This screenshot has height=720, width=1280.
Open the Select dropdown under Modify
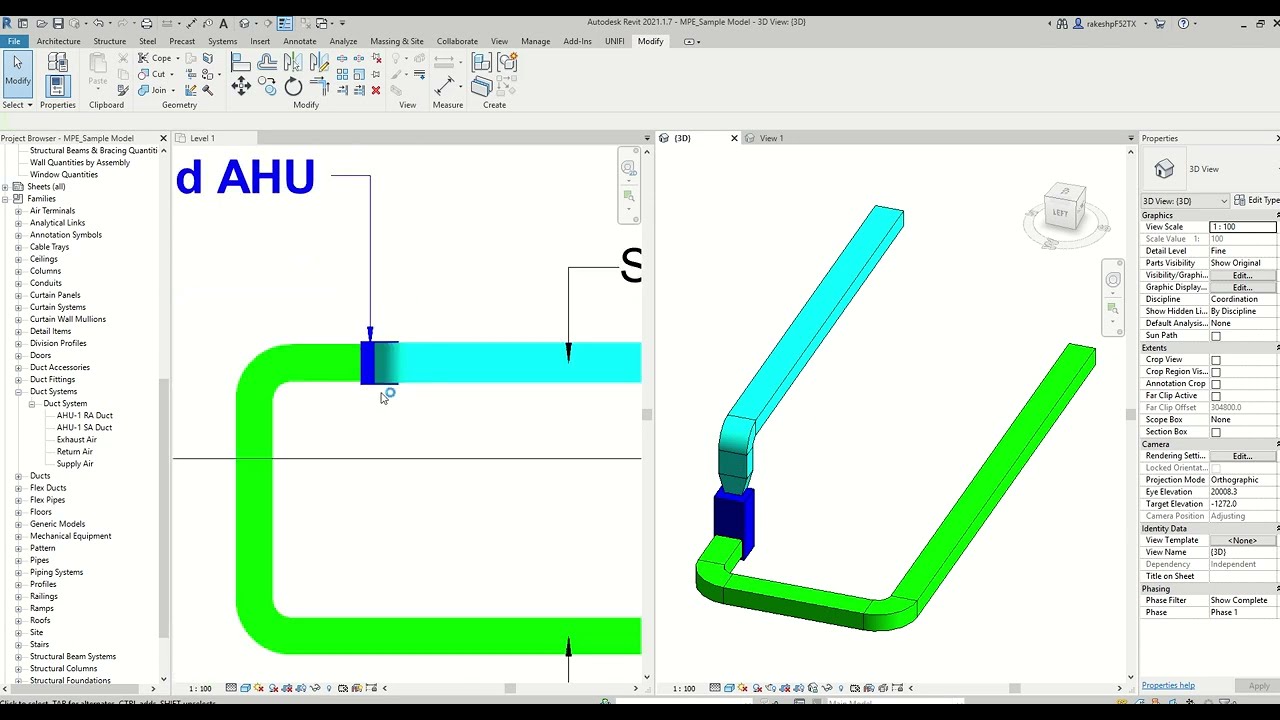(x=17, y=105)
